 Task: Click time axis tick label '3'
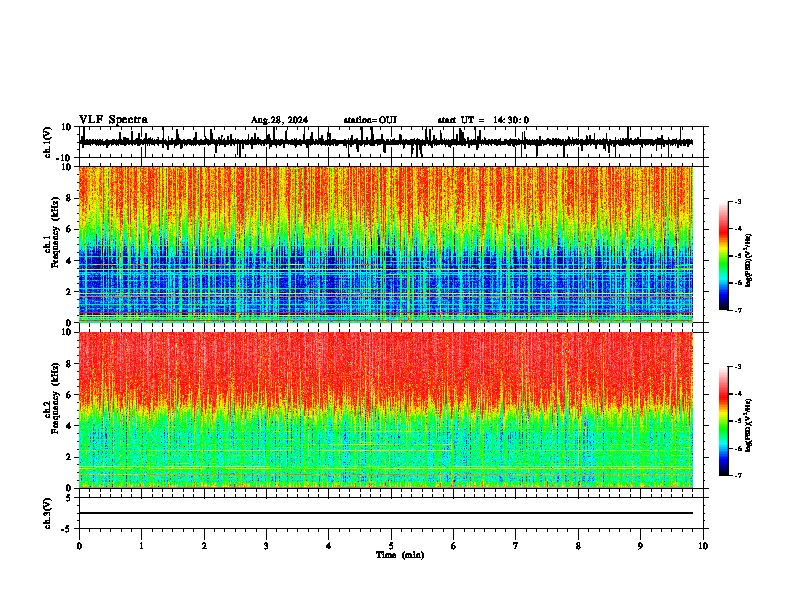click(x=266, y=546)
